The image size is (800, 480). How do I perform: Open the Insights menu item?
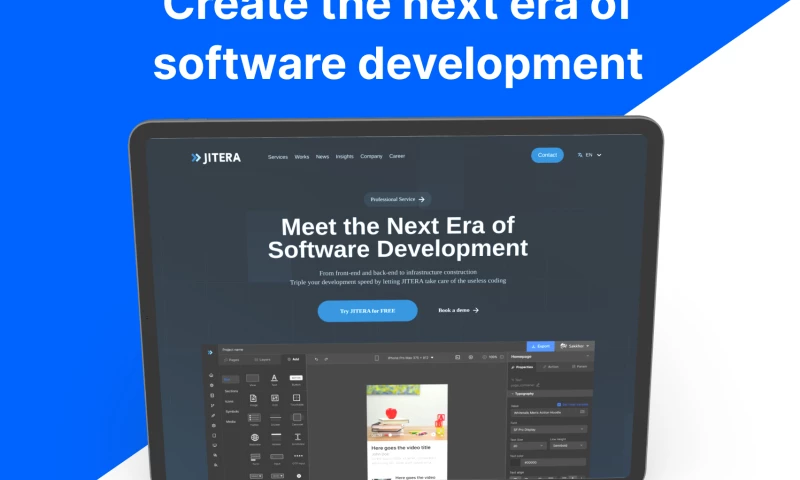pos(344,156)
